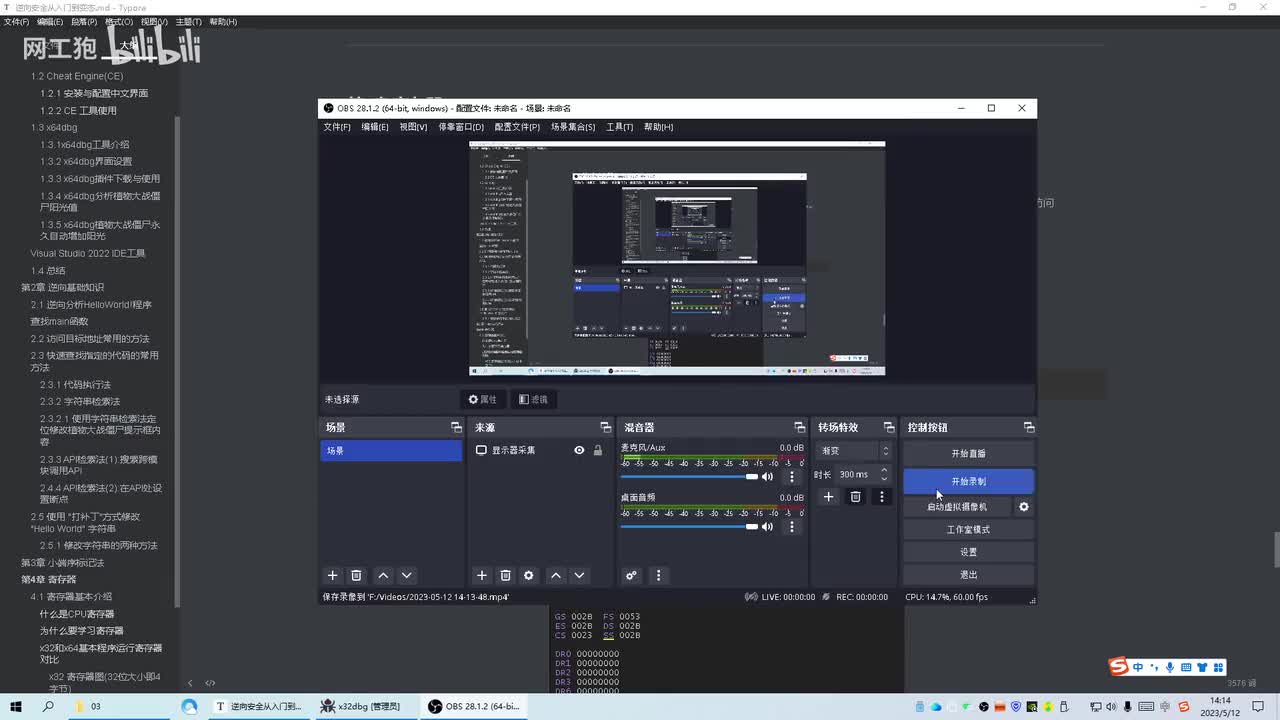Add a new source with the plus icon
The image size is (1280, 720).
click(482, 575)
